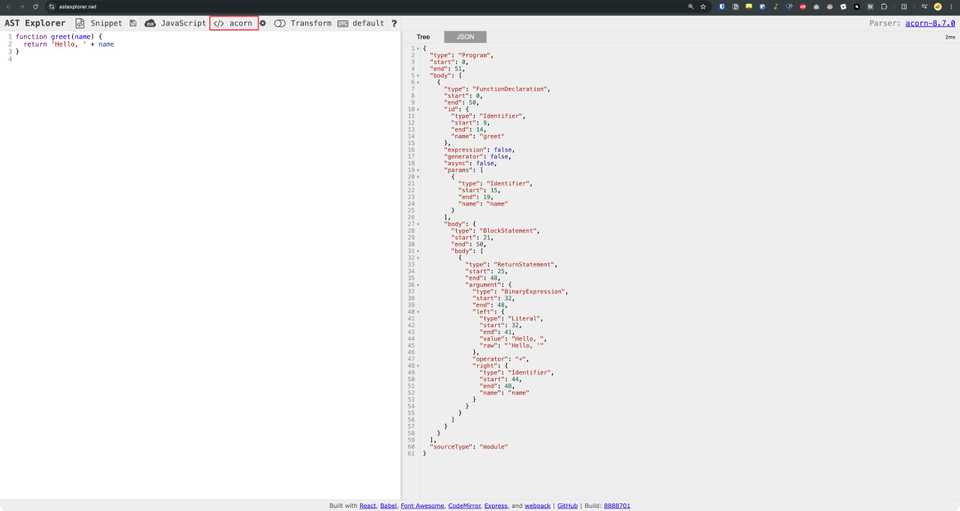Click JSON line '"type": "BlockStatement"'
Image resolution: width=960 pixels, height=511 pixels.
[x=495, y=231]
